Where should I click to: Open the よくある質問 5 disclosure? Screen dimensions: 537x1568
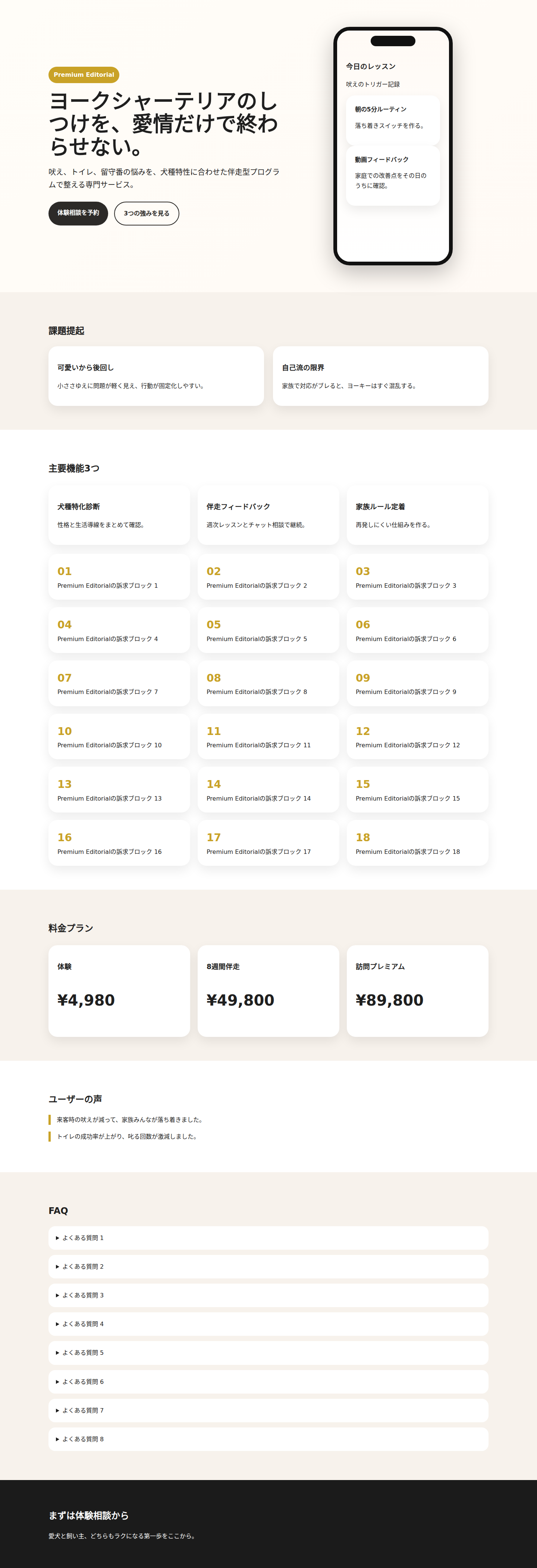pos(268,1353)
